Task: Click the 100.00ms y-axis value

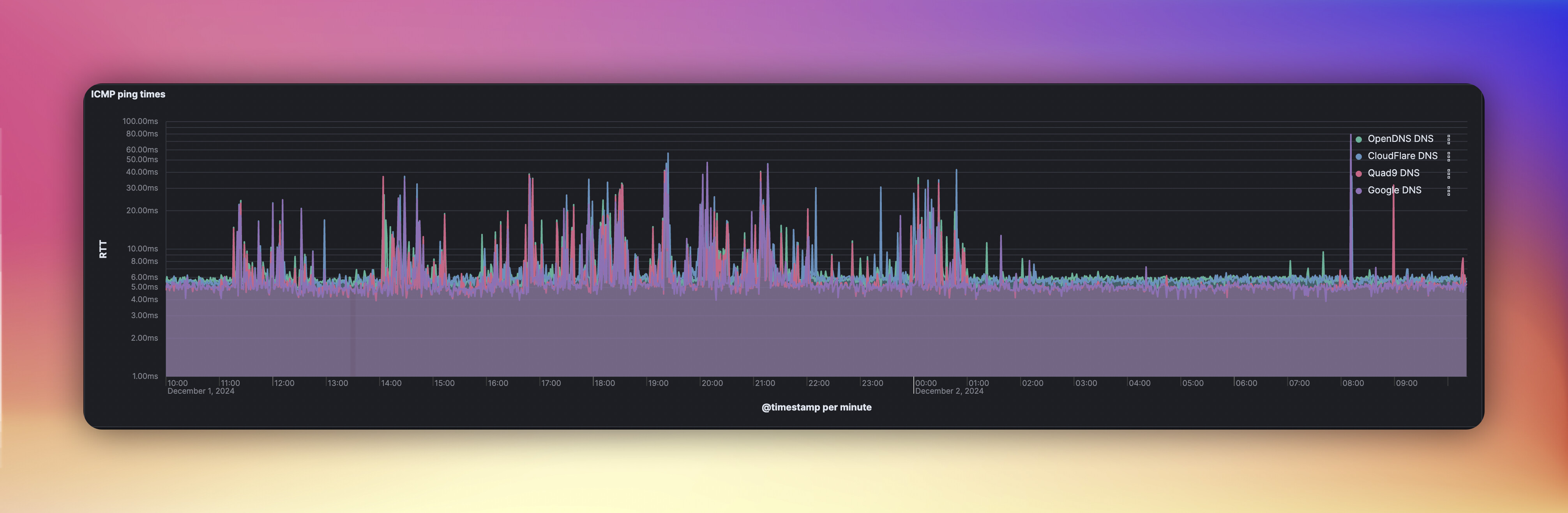Action: [140, 121]
